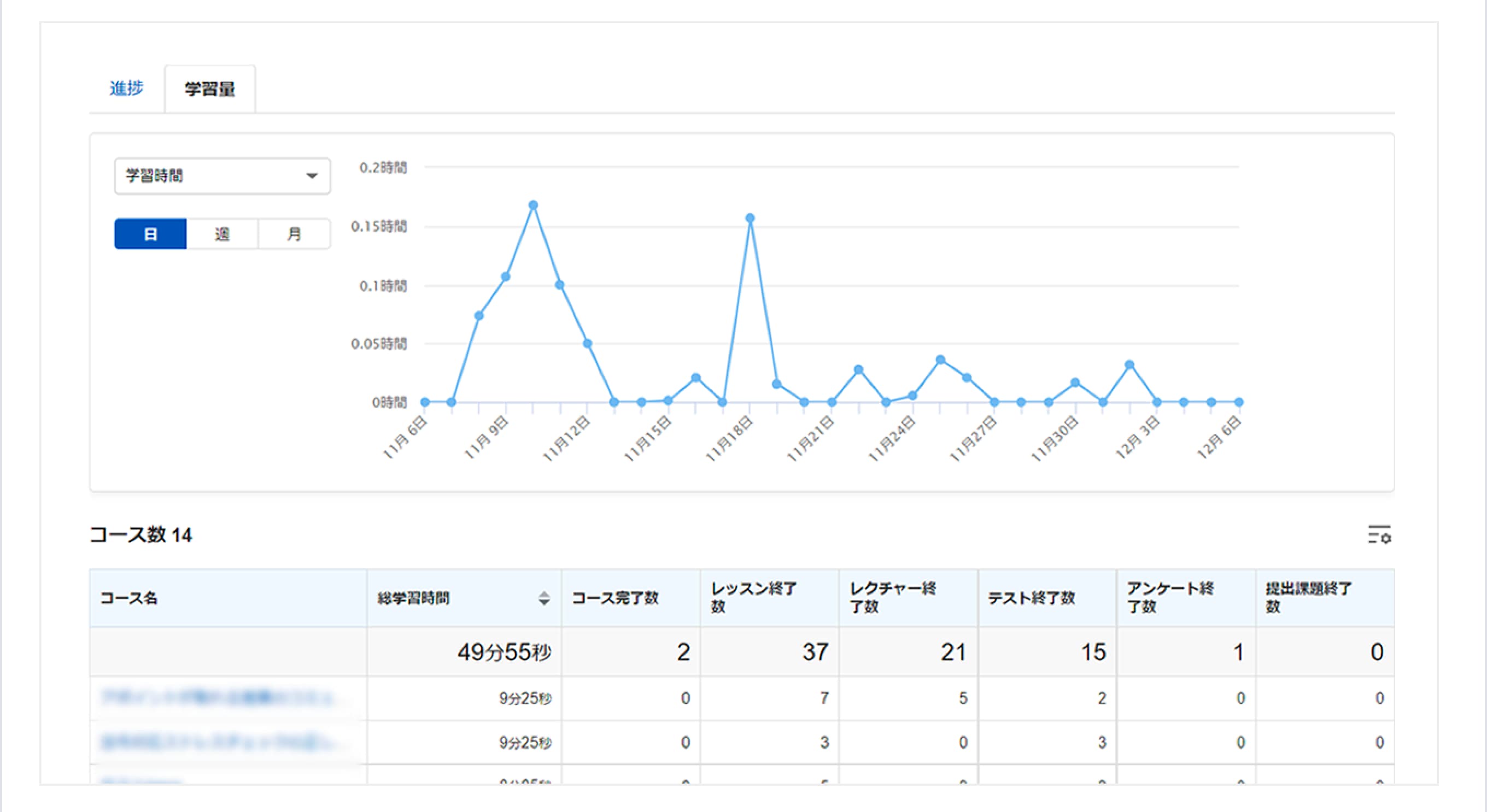Click the 総学習時間 column header

click(x=413, y=598)
